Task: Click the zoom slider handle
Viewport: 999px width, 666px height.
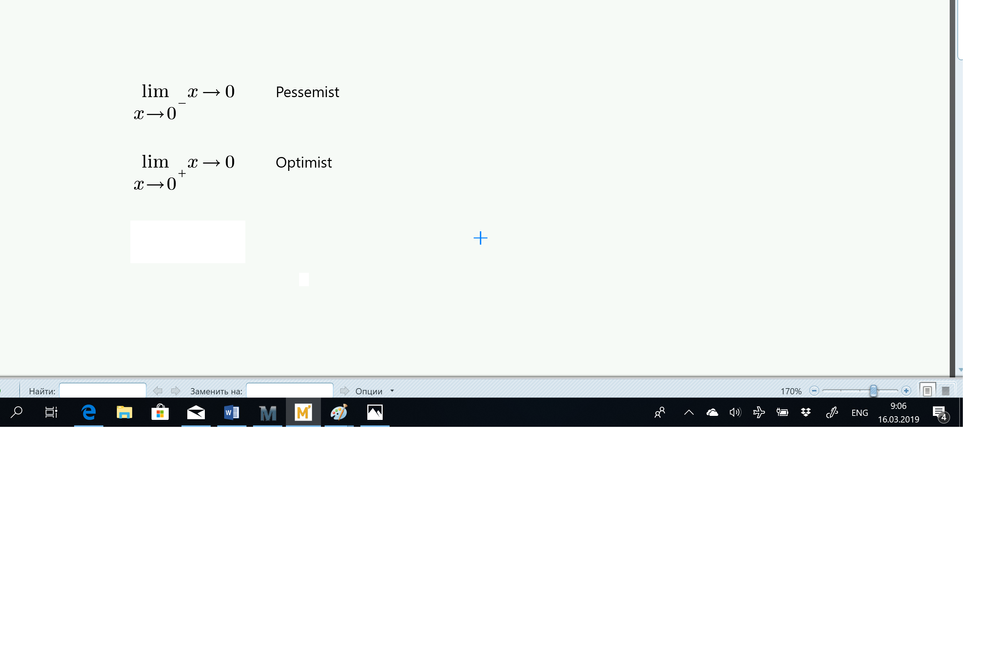Action: point(873,391)
